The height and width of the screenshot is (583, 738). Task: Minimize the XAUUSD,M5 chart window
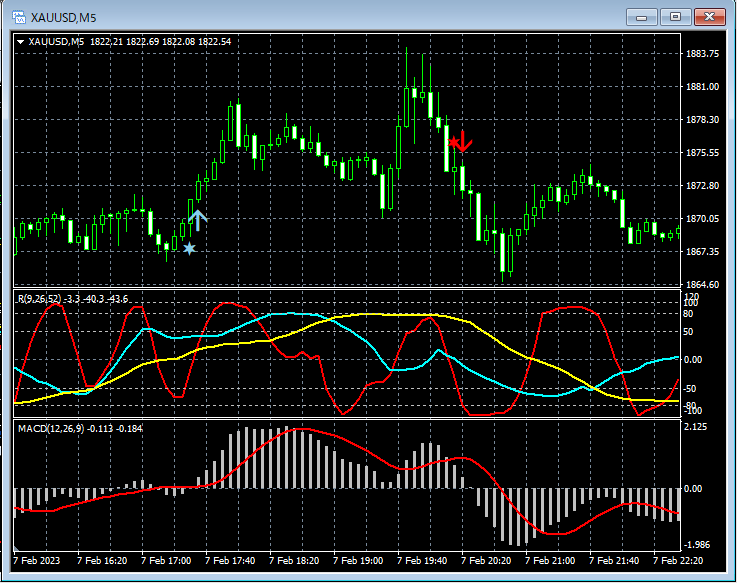[x=641, y=17]
